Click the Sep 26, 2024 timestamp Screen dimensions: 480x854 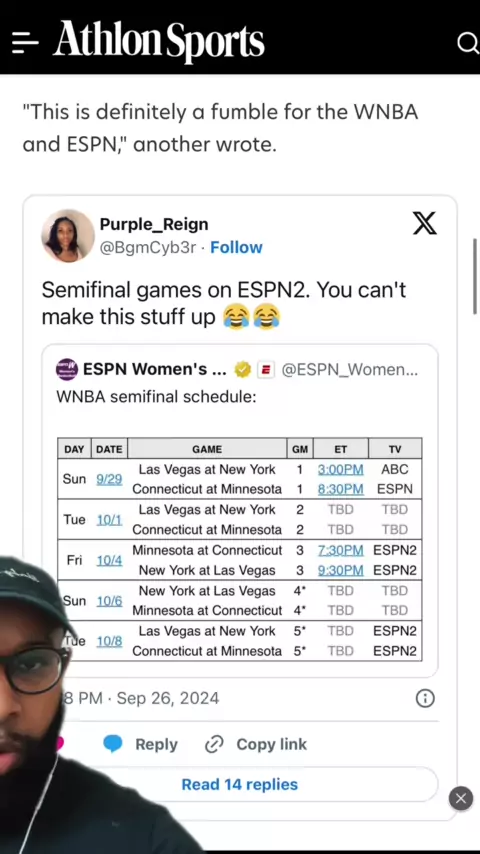[x=168, y=698]
